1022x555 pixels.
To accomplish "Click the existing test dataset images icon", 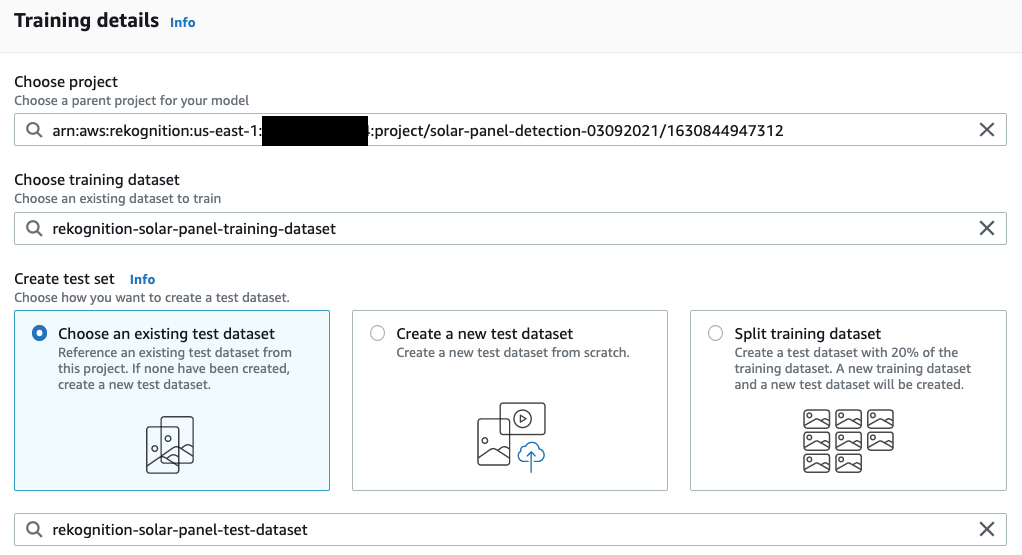I will coord(170,445).
